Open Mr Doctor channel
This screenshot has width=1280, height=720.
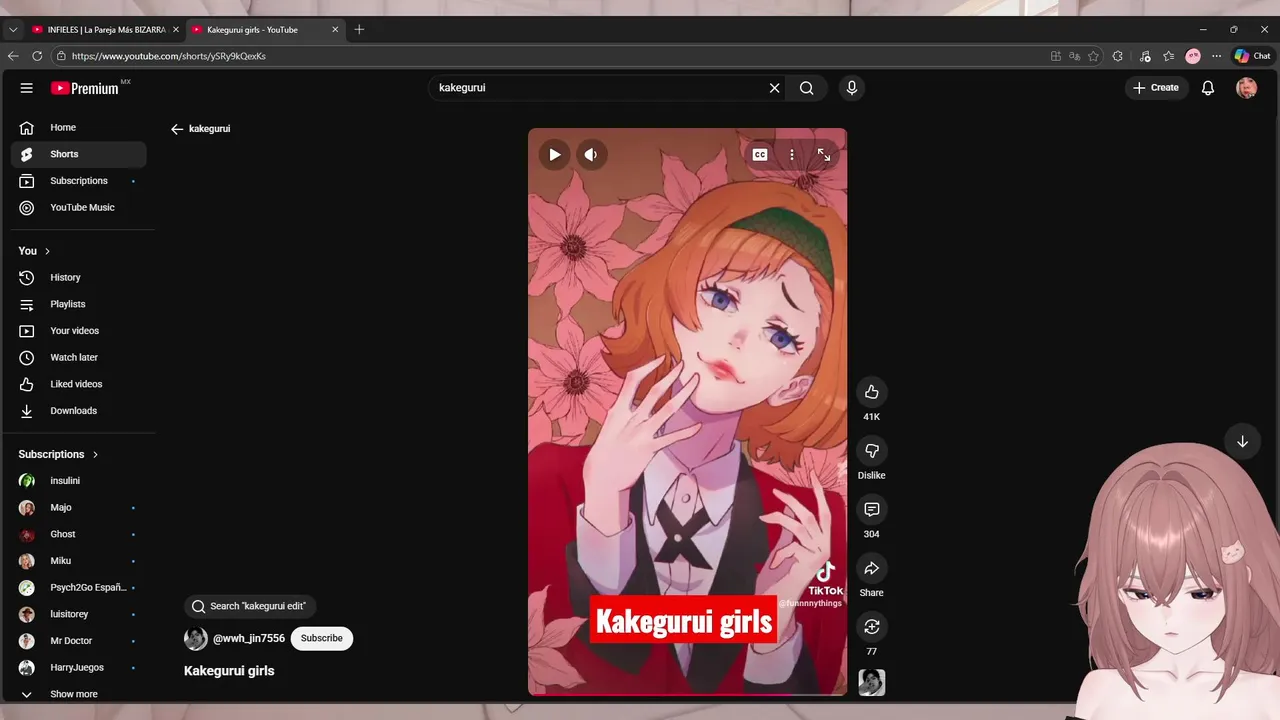point(78,641)
